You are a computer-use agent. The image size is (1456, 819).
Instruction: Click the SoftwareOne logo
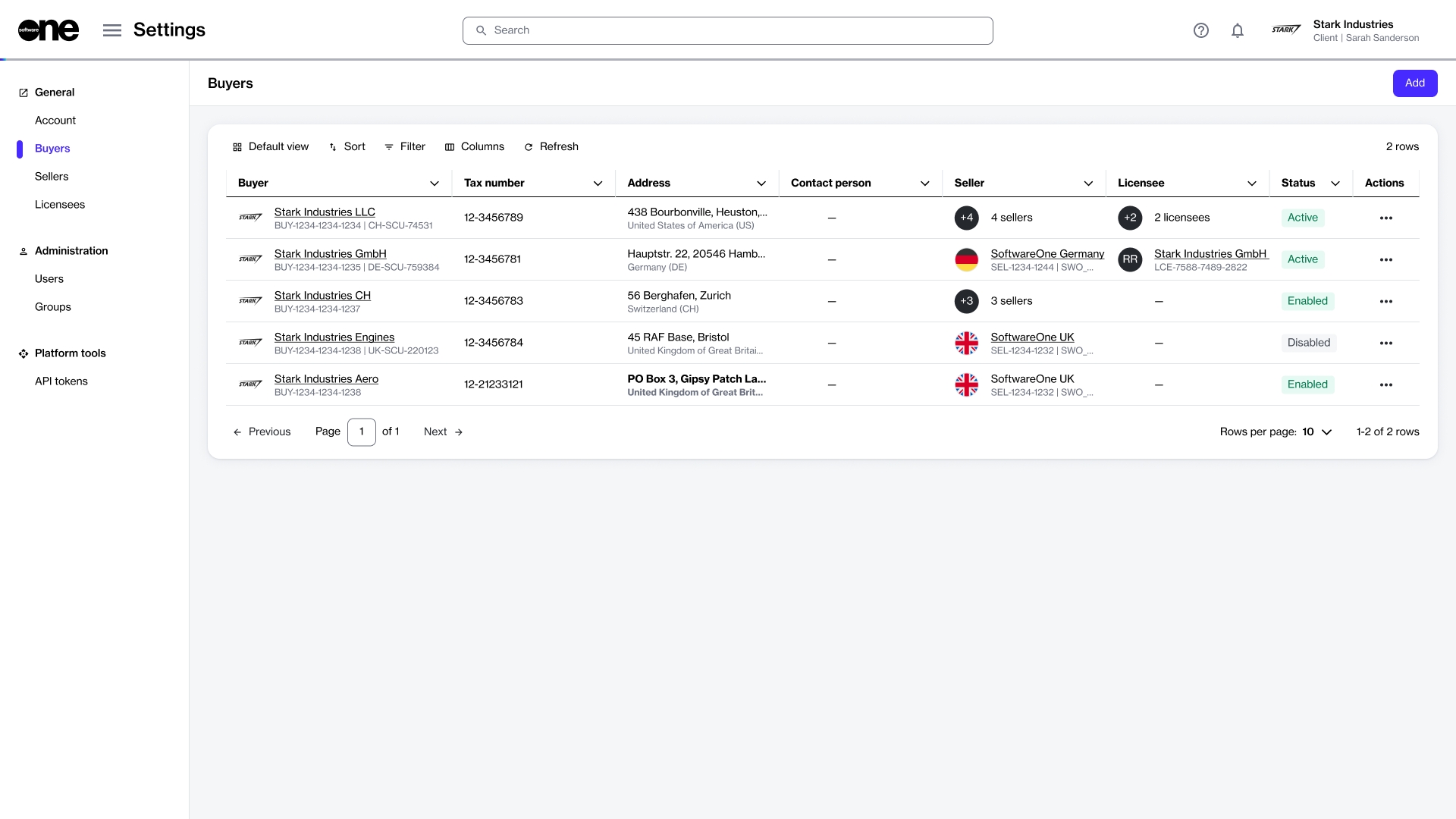(49, 30)
